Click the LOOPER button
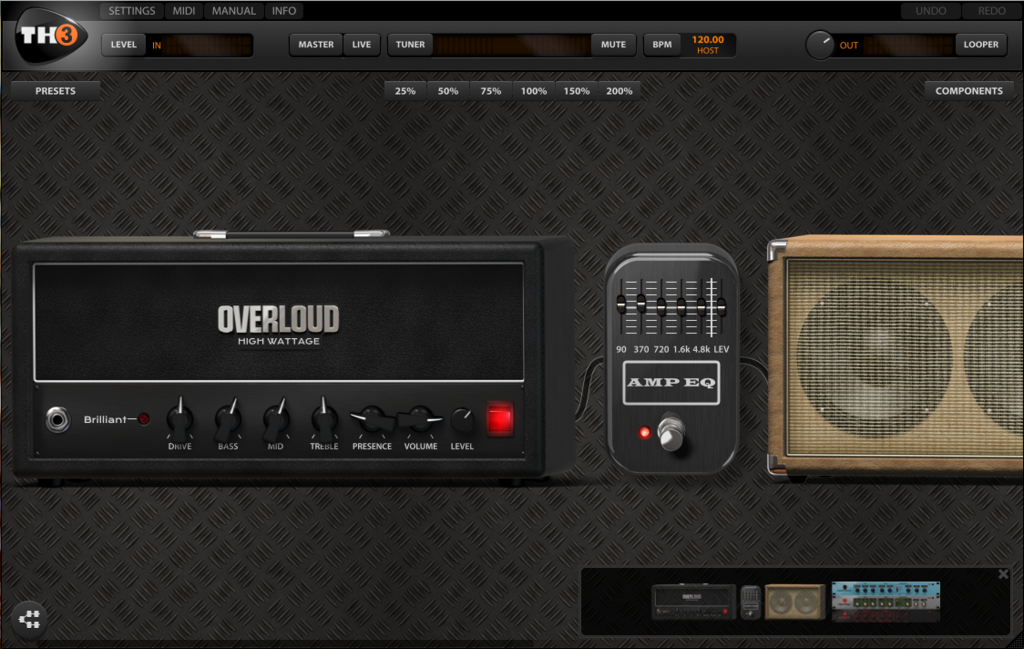The height and width of the screenshot is (649, 1024). (981, 44)
